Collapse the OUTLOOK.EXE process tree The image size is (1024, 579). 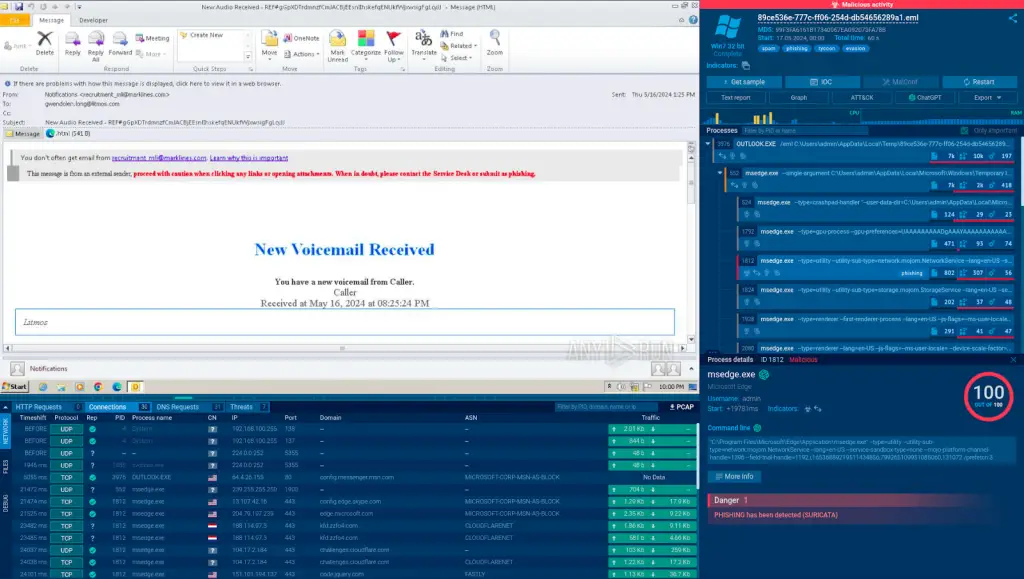(x=708, y=144)
